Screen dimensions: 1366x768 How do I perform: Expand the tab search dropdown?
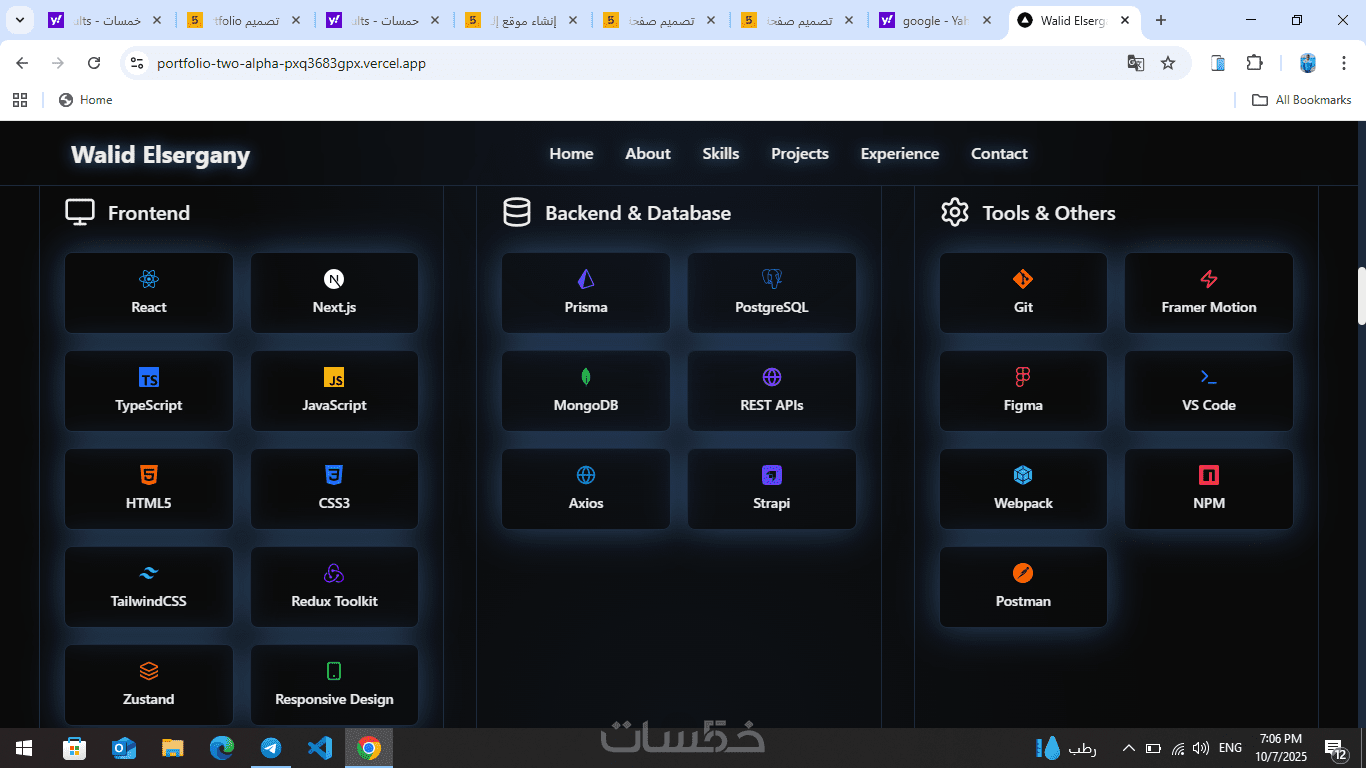click(20, 20)
